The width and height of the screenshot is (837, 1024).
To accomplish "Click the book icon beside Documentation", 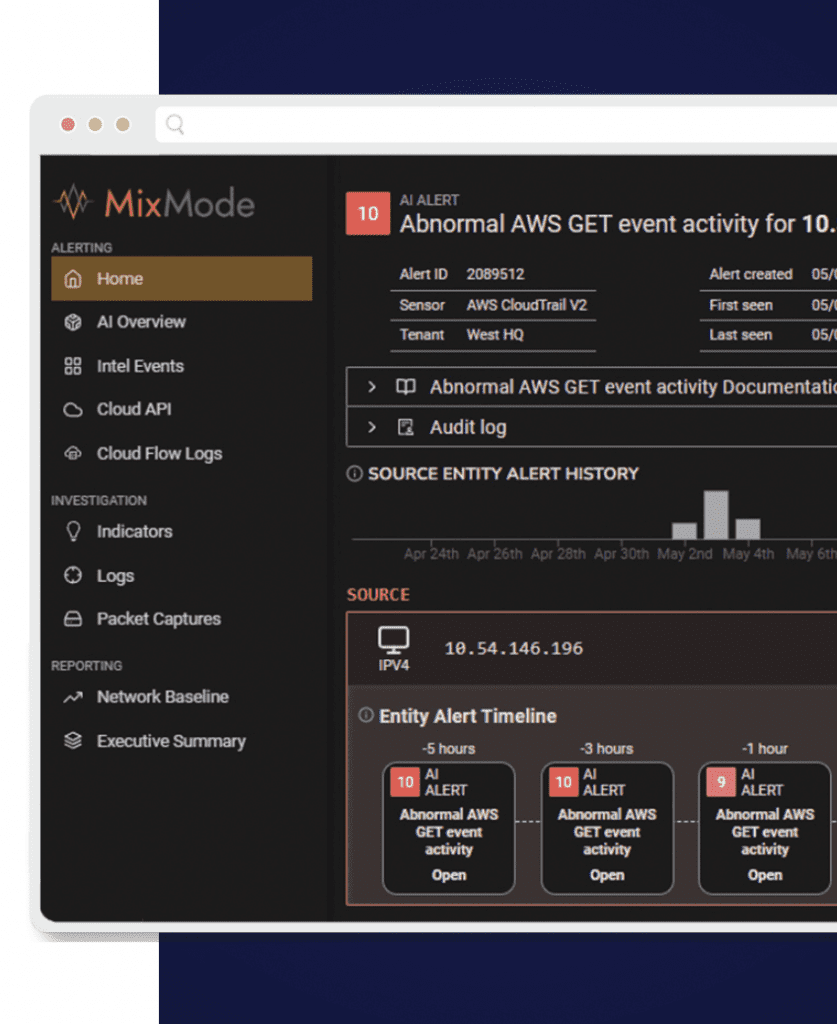I will [405, 387].
